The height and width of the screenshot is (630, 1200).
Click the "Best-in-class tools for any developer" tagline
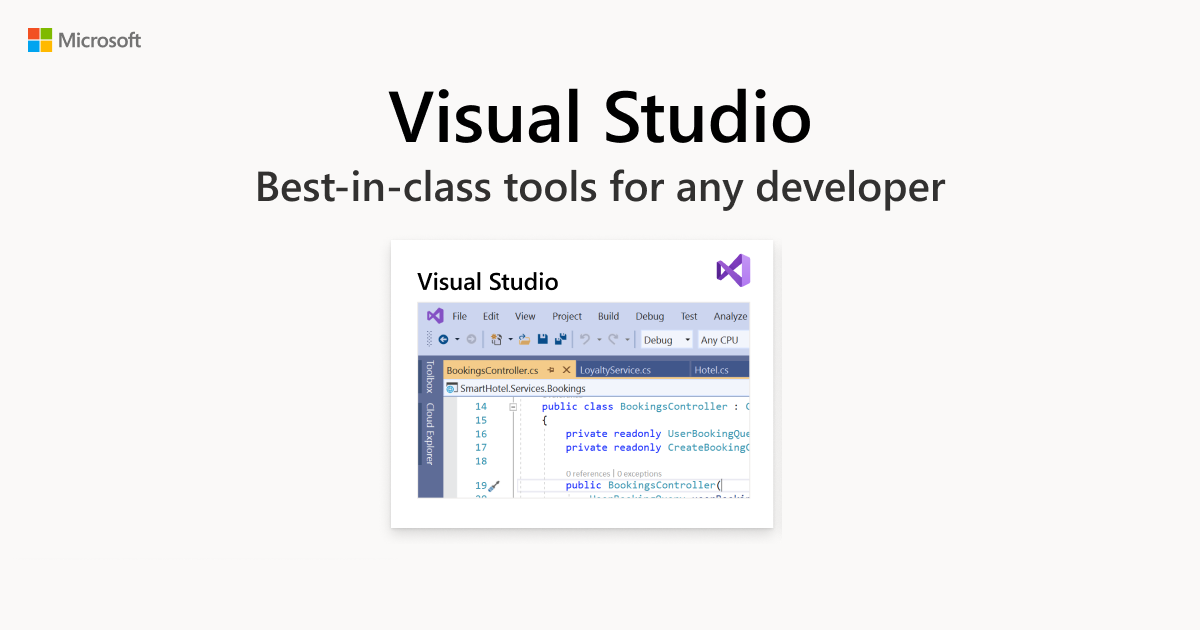[x=600, y=187]
